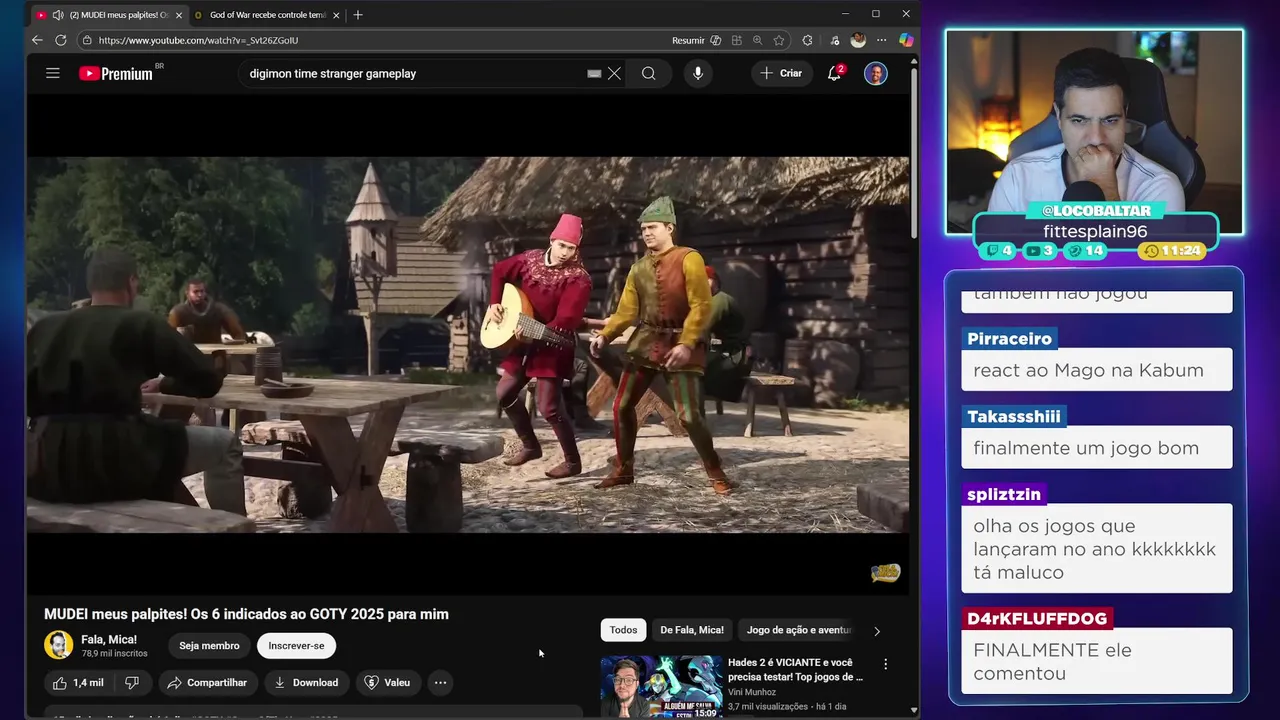Image resolution: width=1280 pixels, height=720 pixels.
Task: Submit search with magnifier button
Action: 649,73
